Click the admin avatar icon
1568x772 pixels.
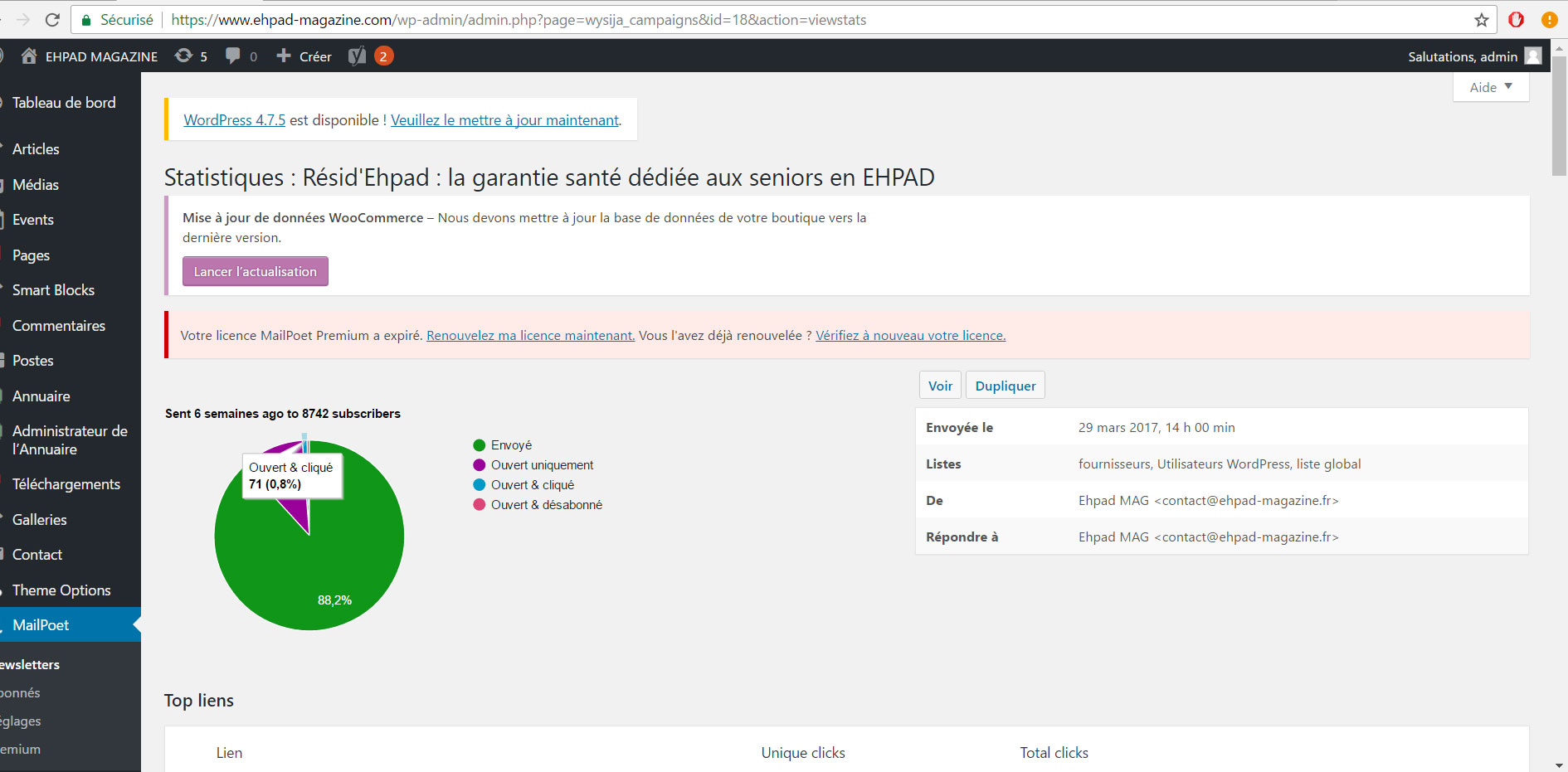[x=1533, y=56]
